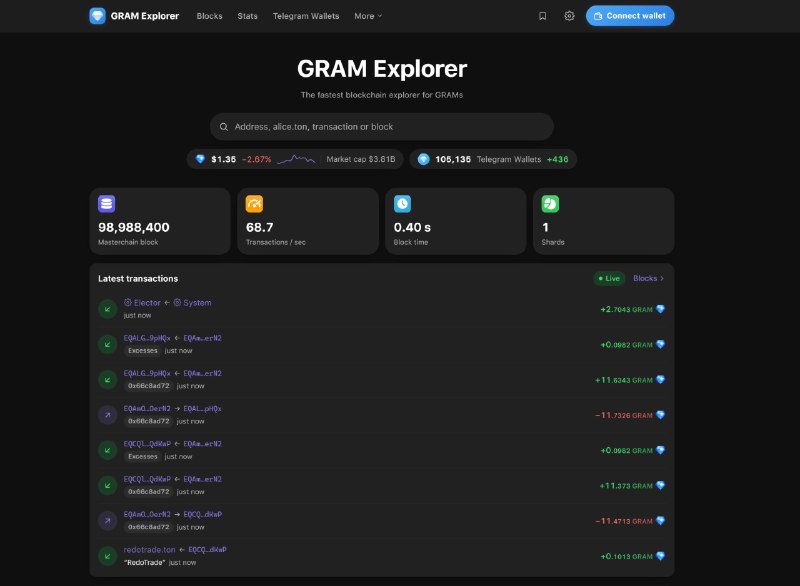Click the Shards count card
This screenshot has width=800, height=586.
(x=604, y=221)
